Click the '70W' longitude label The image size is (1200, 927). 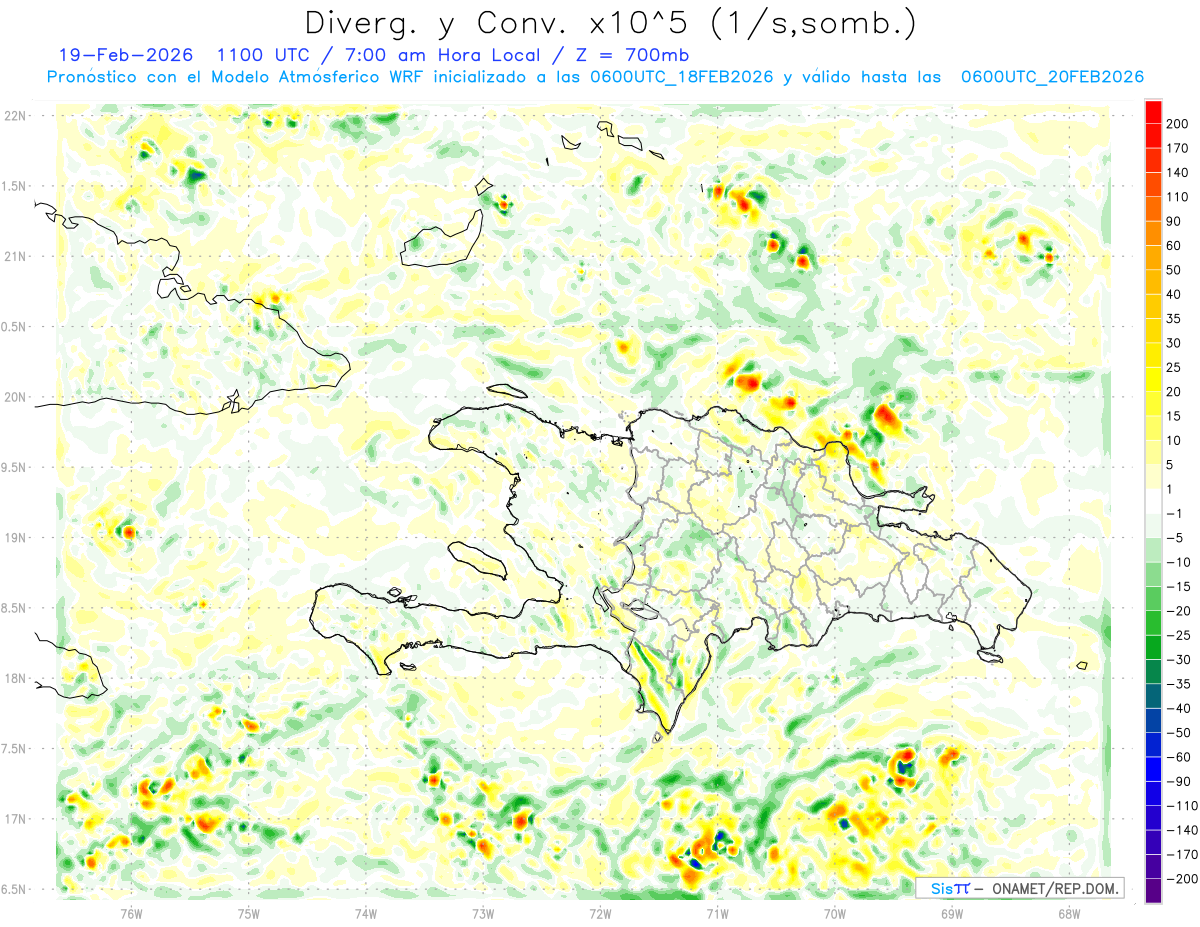tap(835, 914)
